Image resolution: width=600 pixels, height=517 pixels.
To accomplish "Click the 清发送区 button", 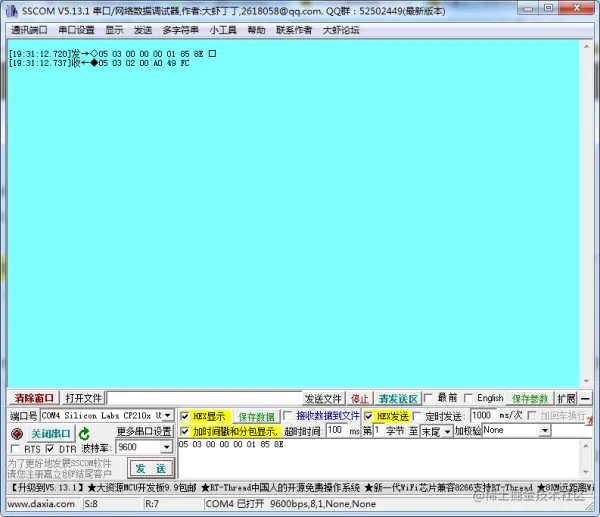I will 398,399.
